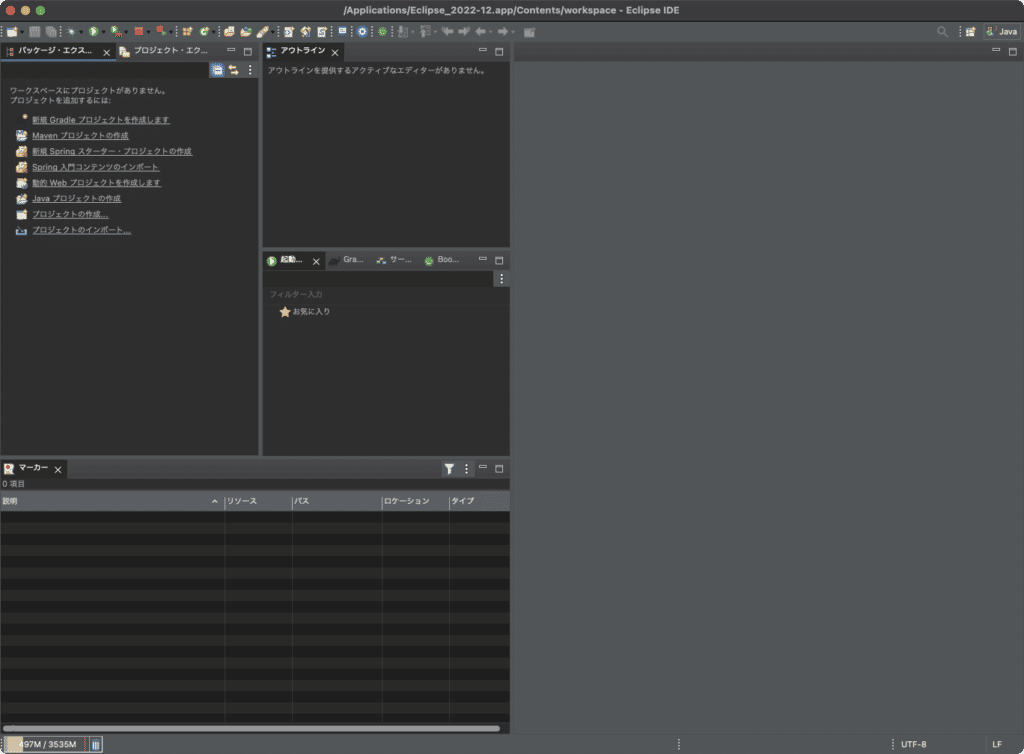Viewport: 1024px width, 754px height.
Task: Click the Run button in the toolbar
Action: coord(92,32)
